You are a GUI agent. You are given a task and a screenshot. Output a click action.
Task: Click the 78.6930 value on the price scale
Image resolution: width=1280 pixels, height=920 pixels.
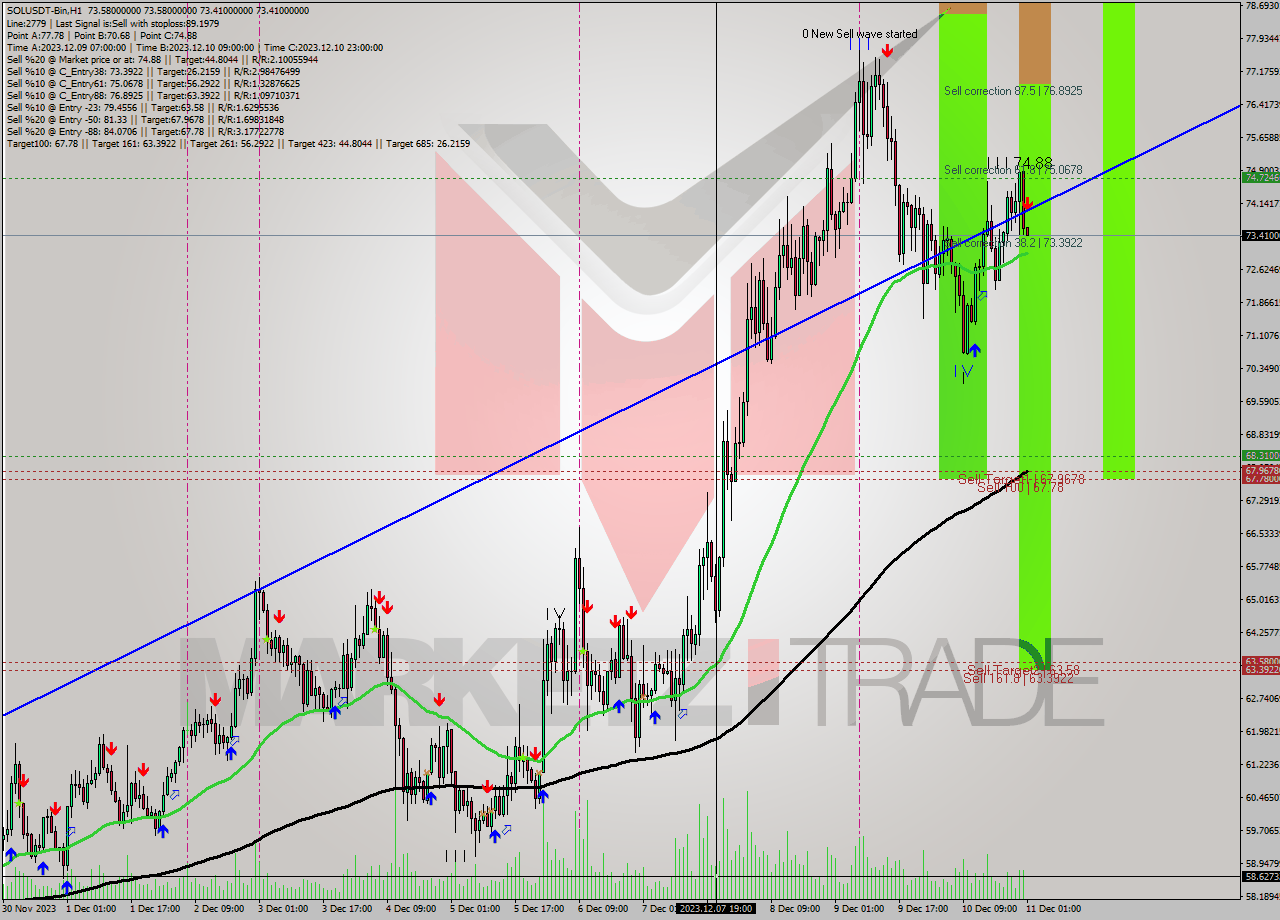[x=1262, y=6]
